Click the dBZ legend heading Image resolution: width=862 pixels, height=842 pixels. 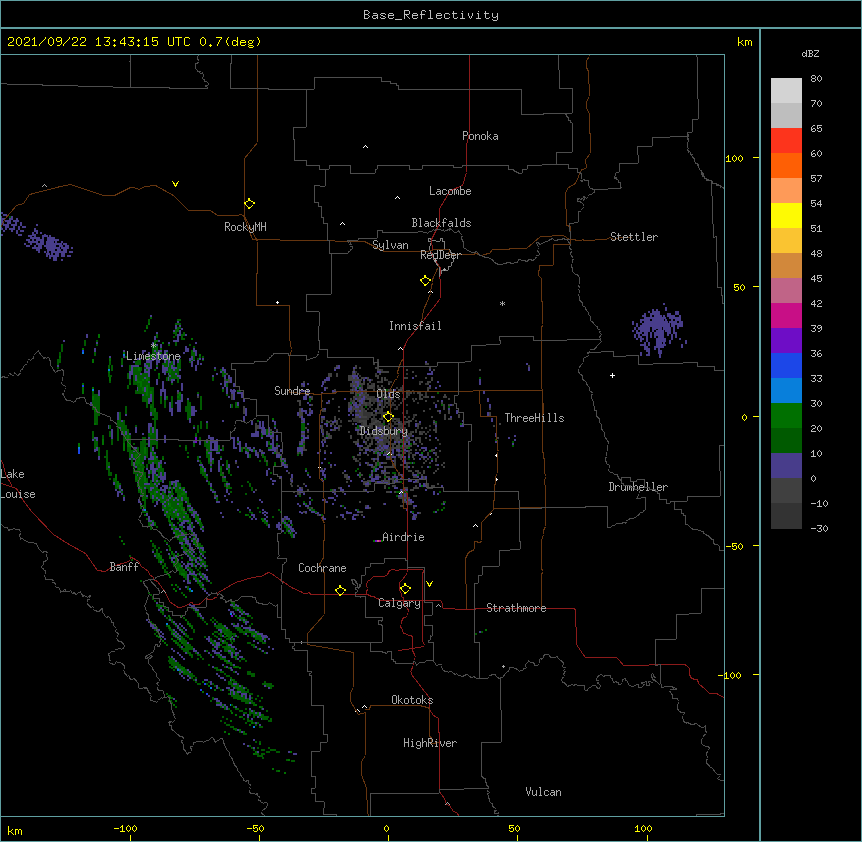click(x=810, y=54)
